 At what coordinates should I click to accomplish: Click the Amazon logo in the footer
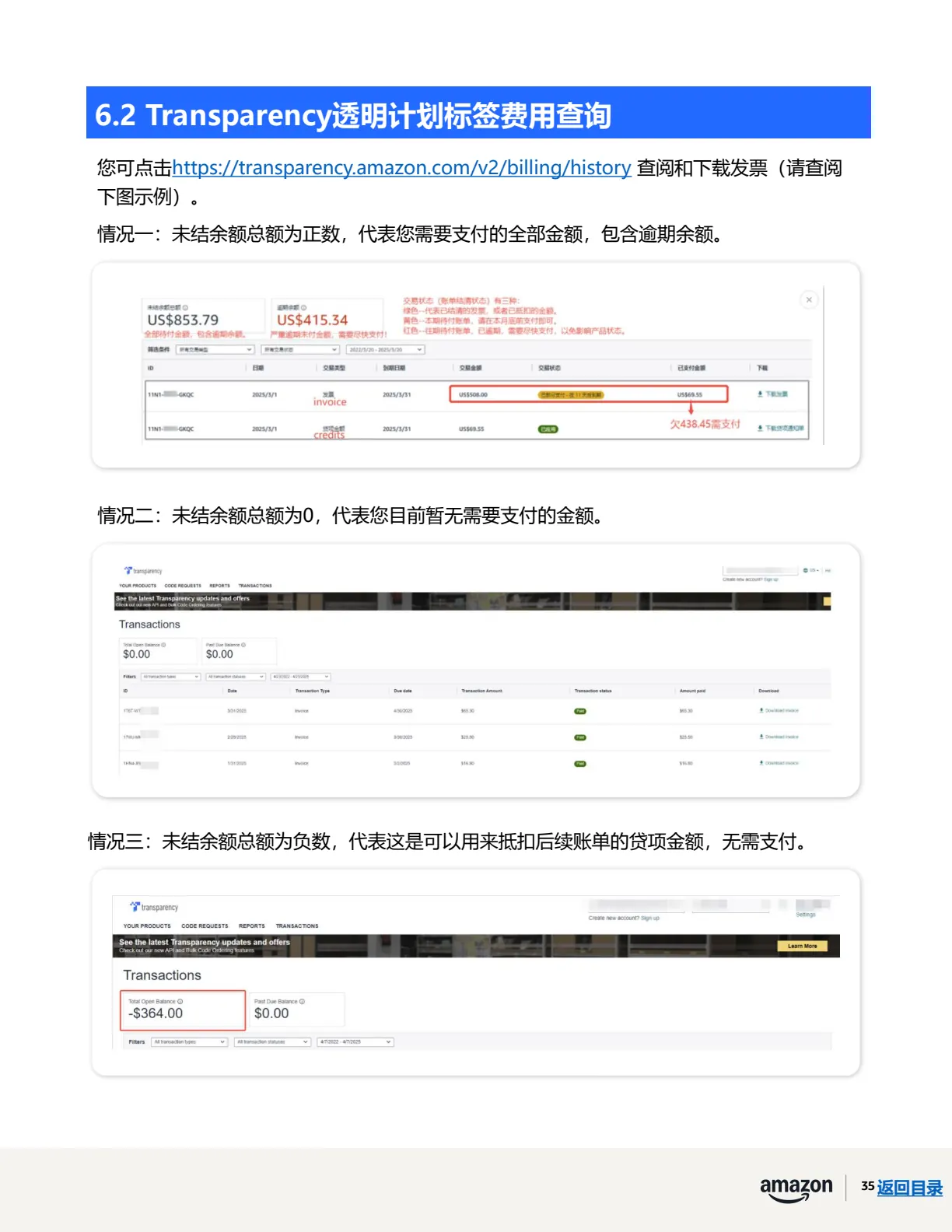tap(796, 1188)
